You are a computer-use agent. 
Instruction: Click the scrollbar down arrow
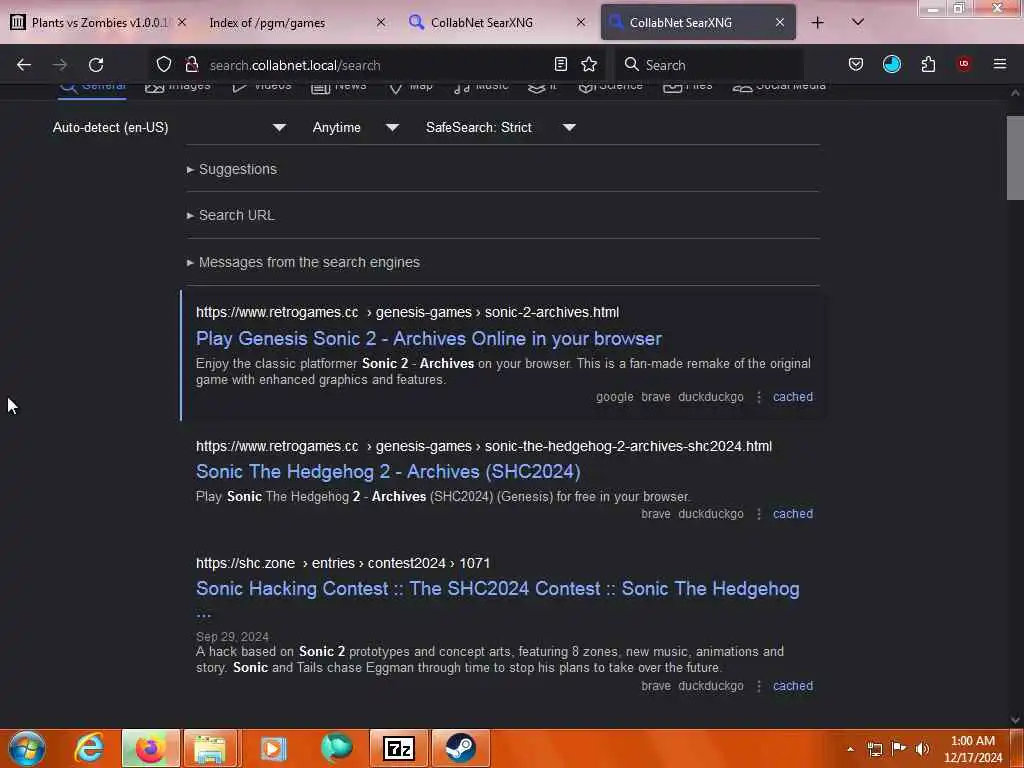click(1015, 720)
